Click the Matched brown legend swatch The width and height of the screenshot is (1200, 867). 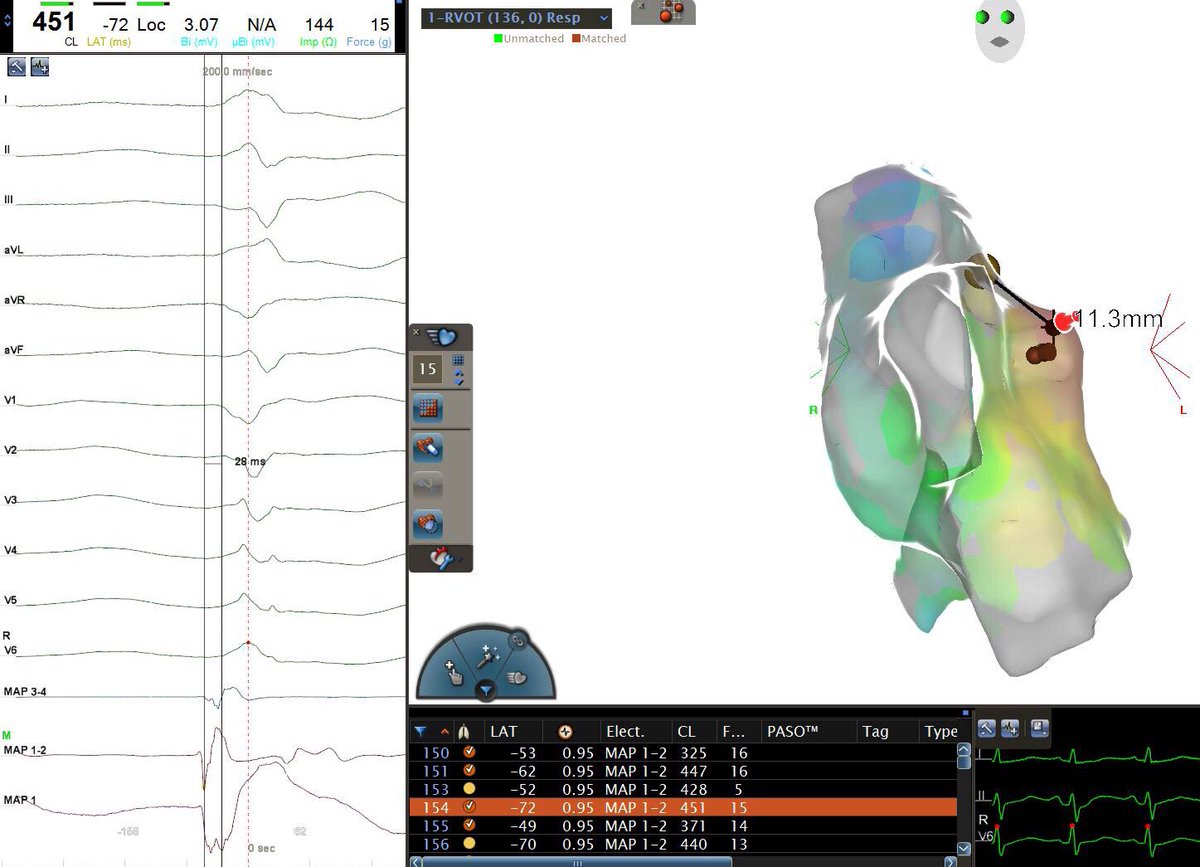575,39
